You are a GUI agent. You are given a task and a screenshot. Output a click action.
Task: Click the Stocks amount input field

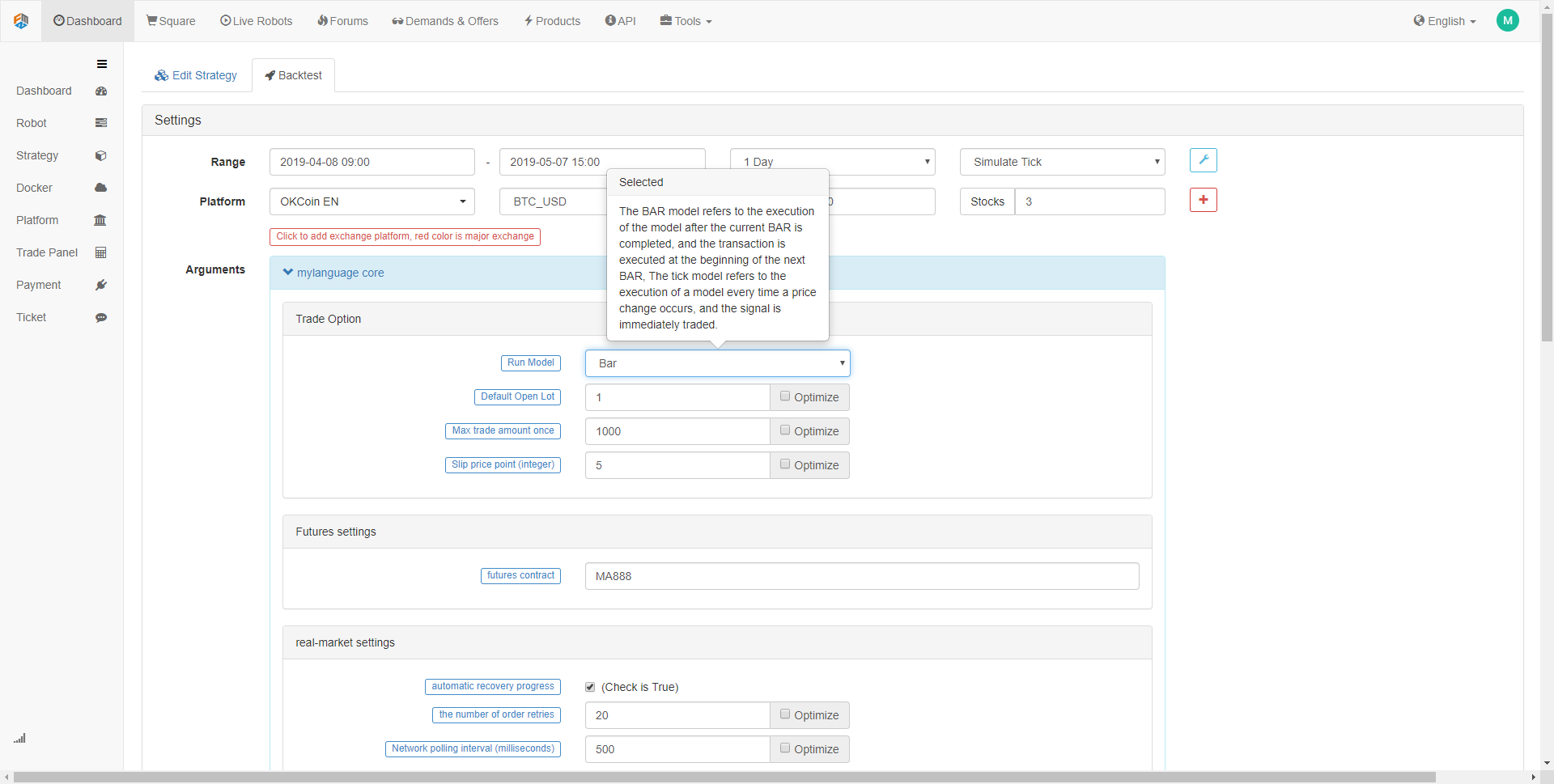click(x=1090, y=201)
